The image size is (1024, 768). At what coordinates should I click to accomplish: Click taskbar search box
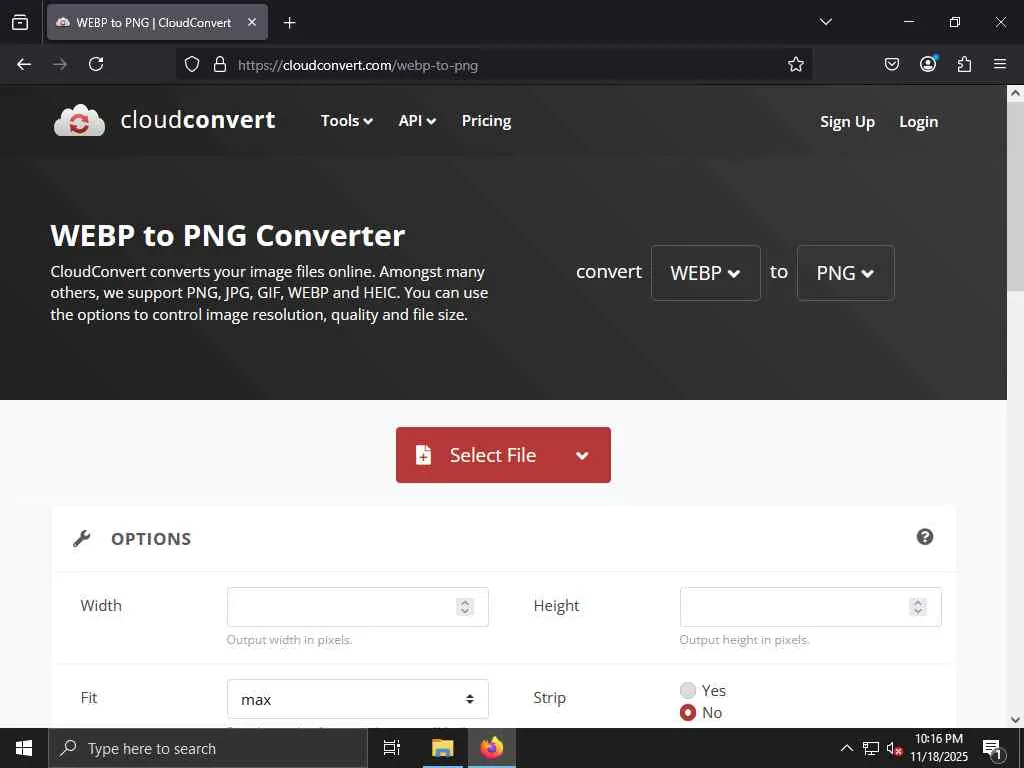click(208, 748)
